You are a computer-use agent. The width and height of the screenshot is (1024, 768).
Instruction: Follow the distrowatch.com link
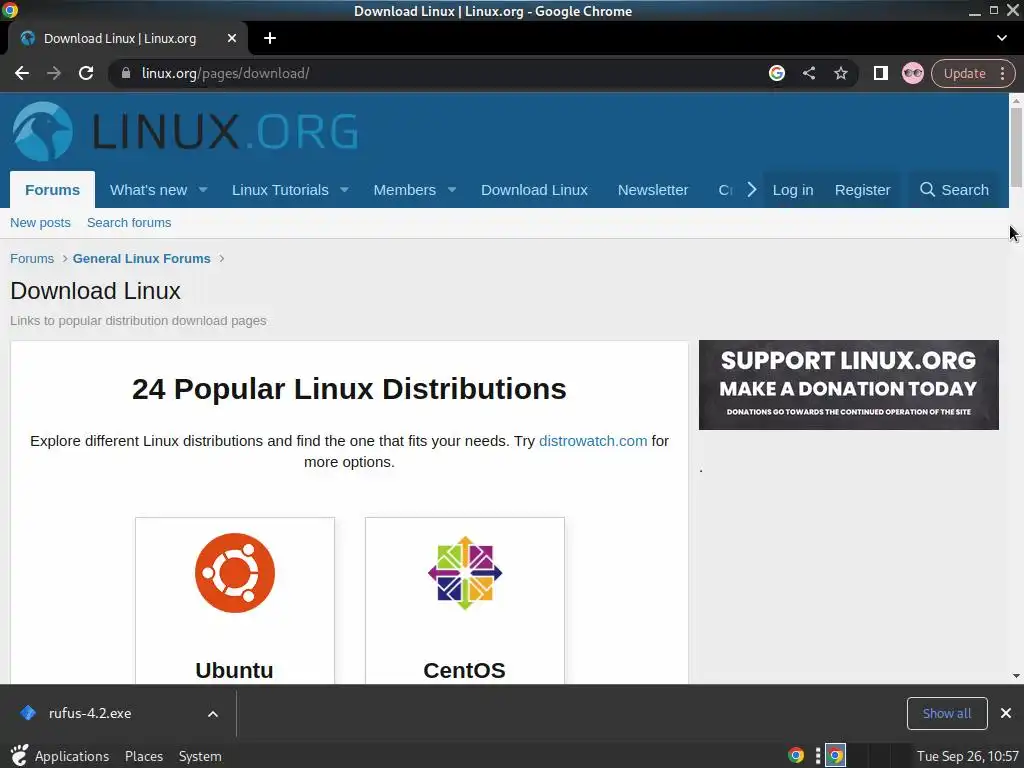click(x=593, y=441)
